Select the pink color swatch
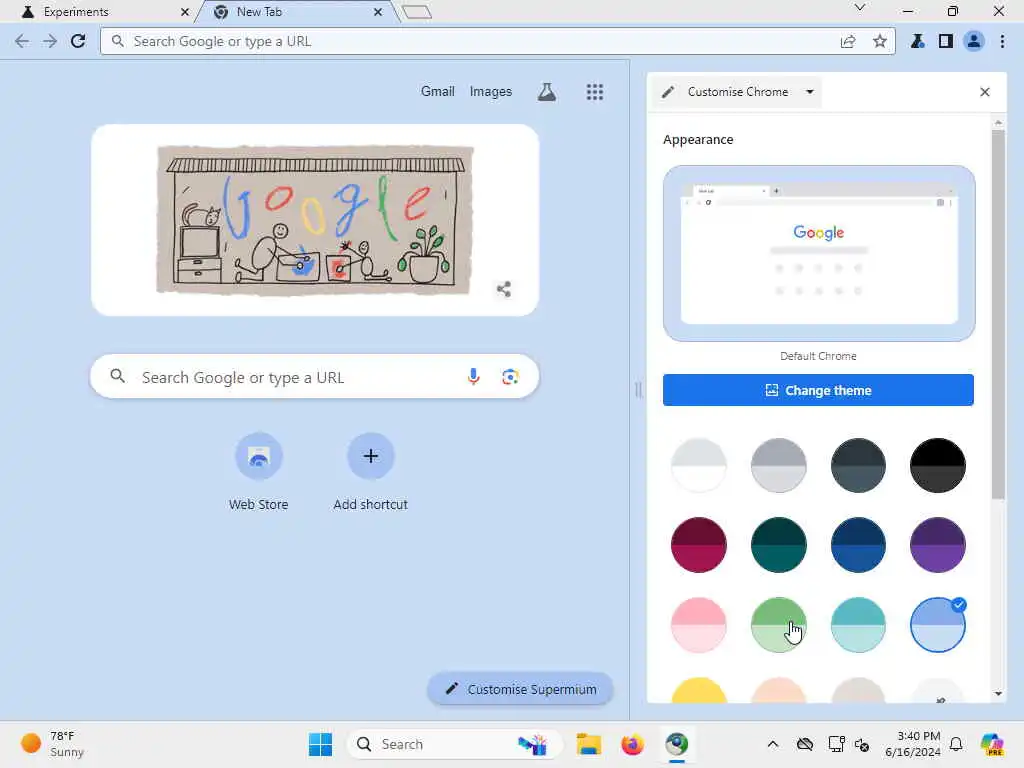 699,624
